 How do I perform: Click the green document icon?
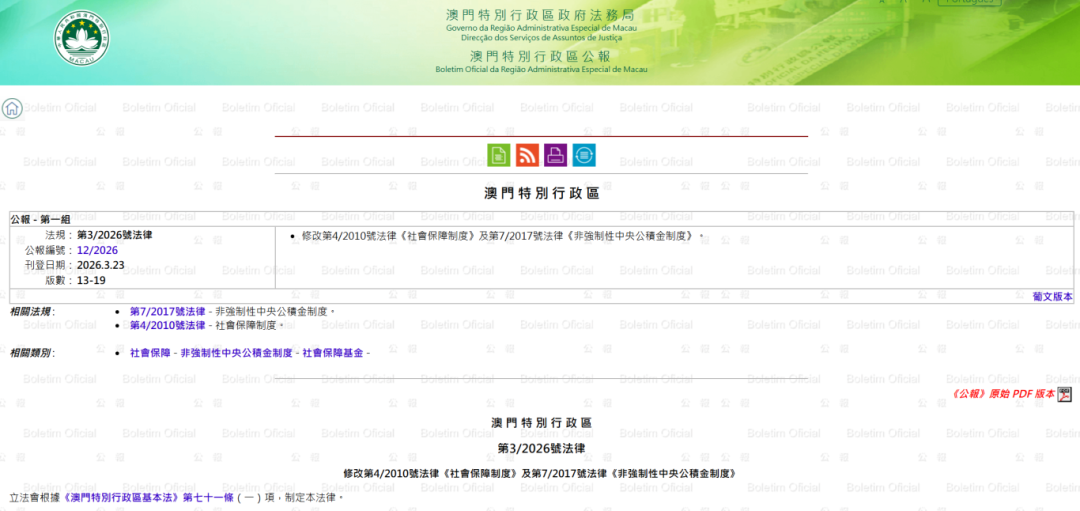(x=498, y=155)
